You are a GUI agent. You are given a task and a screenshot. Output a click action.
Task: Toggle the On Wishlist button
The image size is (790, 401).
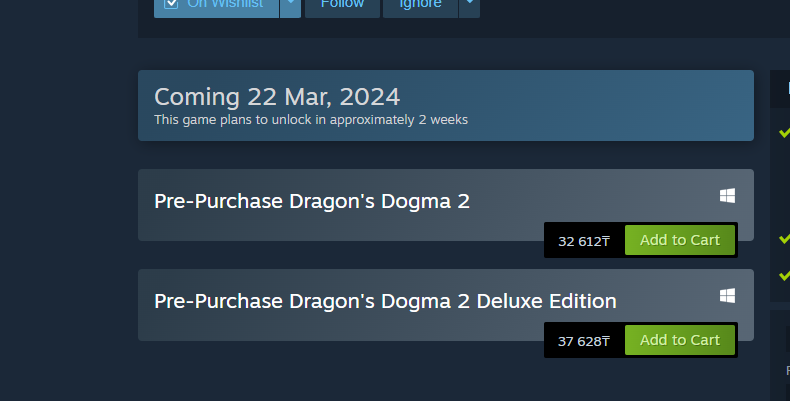tap(216, 5)
